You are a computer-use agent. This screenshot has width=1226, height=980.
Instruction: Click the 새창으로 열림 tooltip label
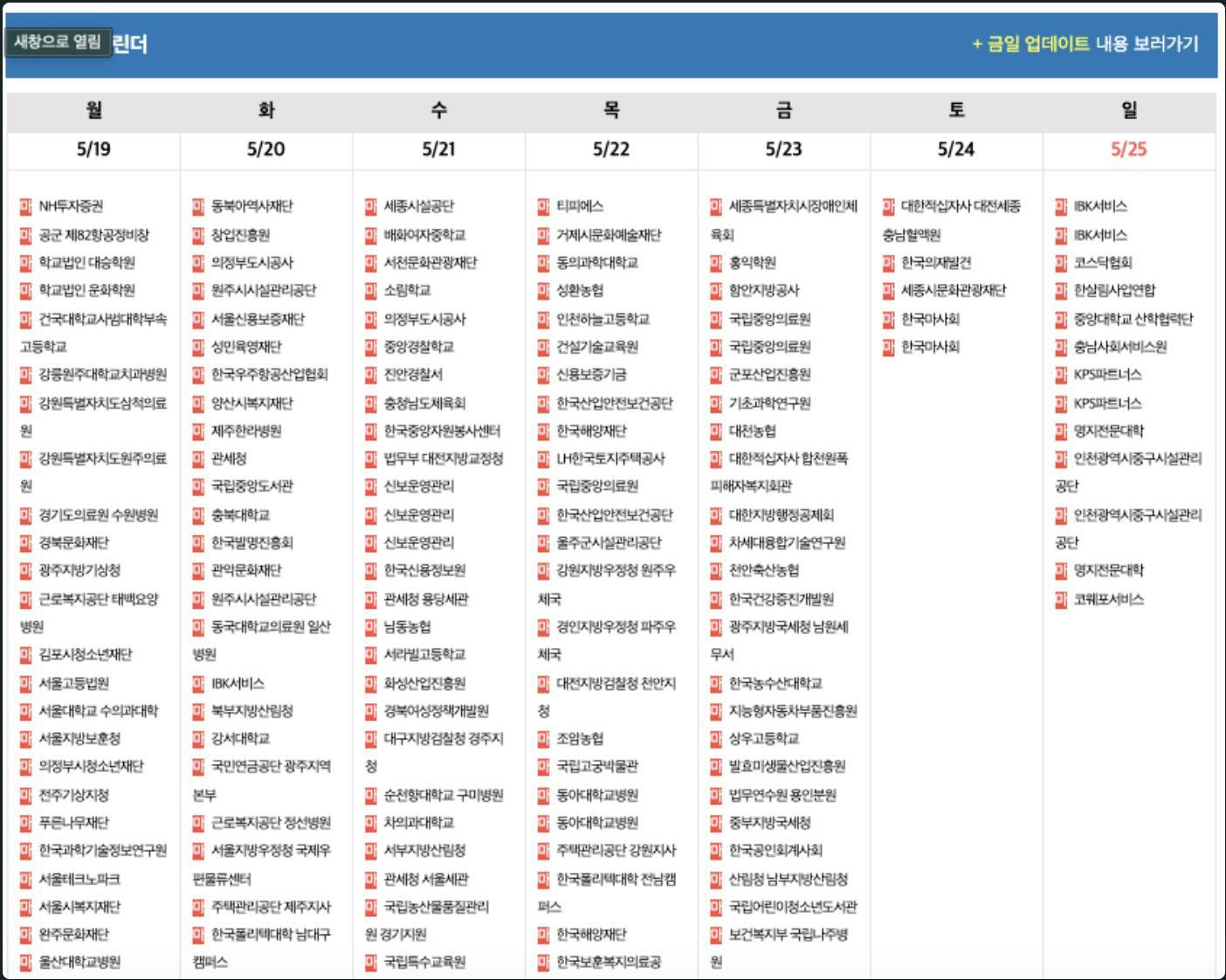click(x=58, y=41)
